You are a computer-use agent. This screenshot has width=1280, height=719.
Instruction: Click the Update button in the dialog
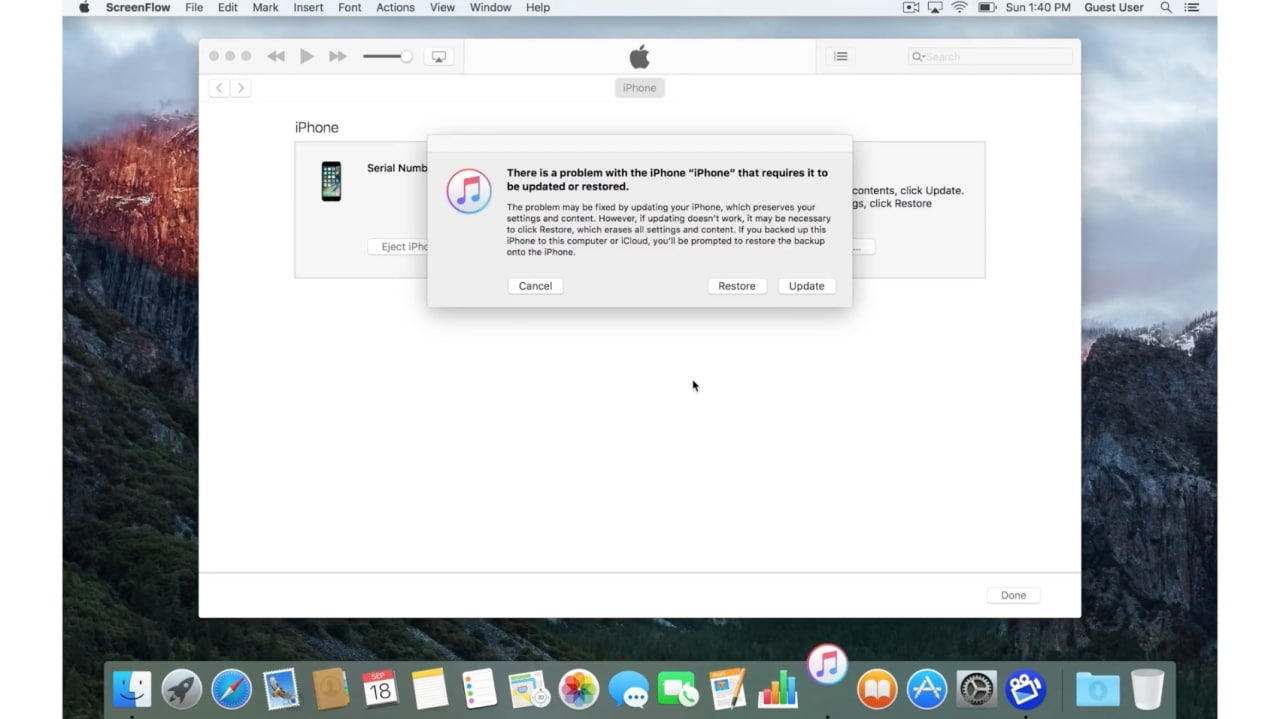(x=806, y=286)
